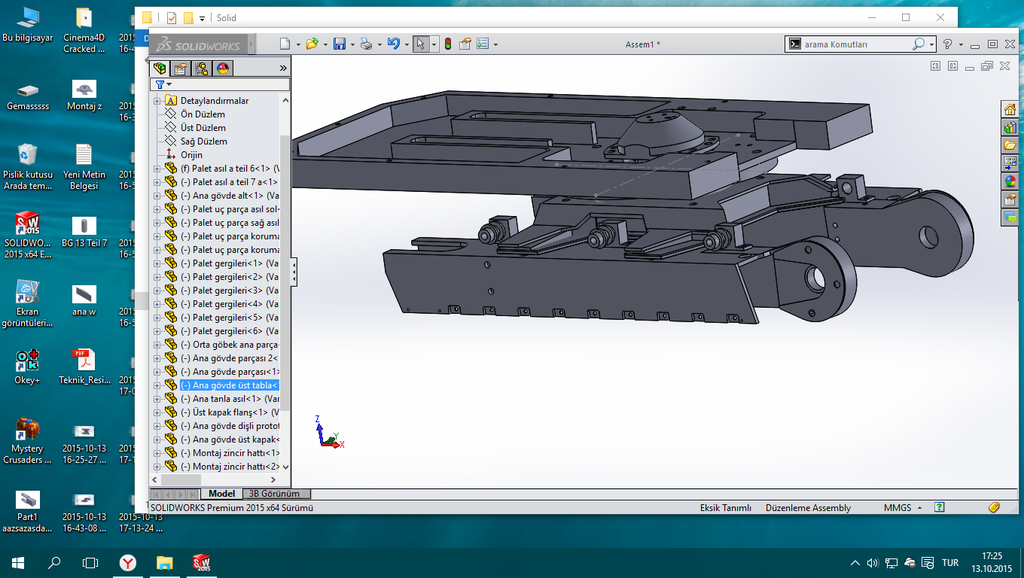Open the PropertyManager panel tab
This screenshot has height=578, width=1024.
click(x=180, y=68)
